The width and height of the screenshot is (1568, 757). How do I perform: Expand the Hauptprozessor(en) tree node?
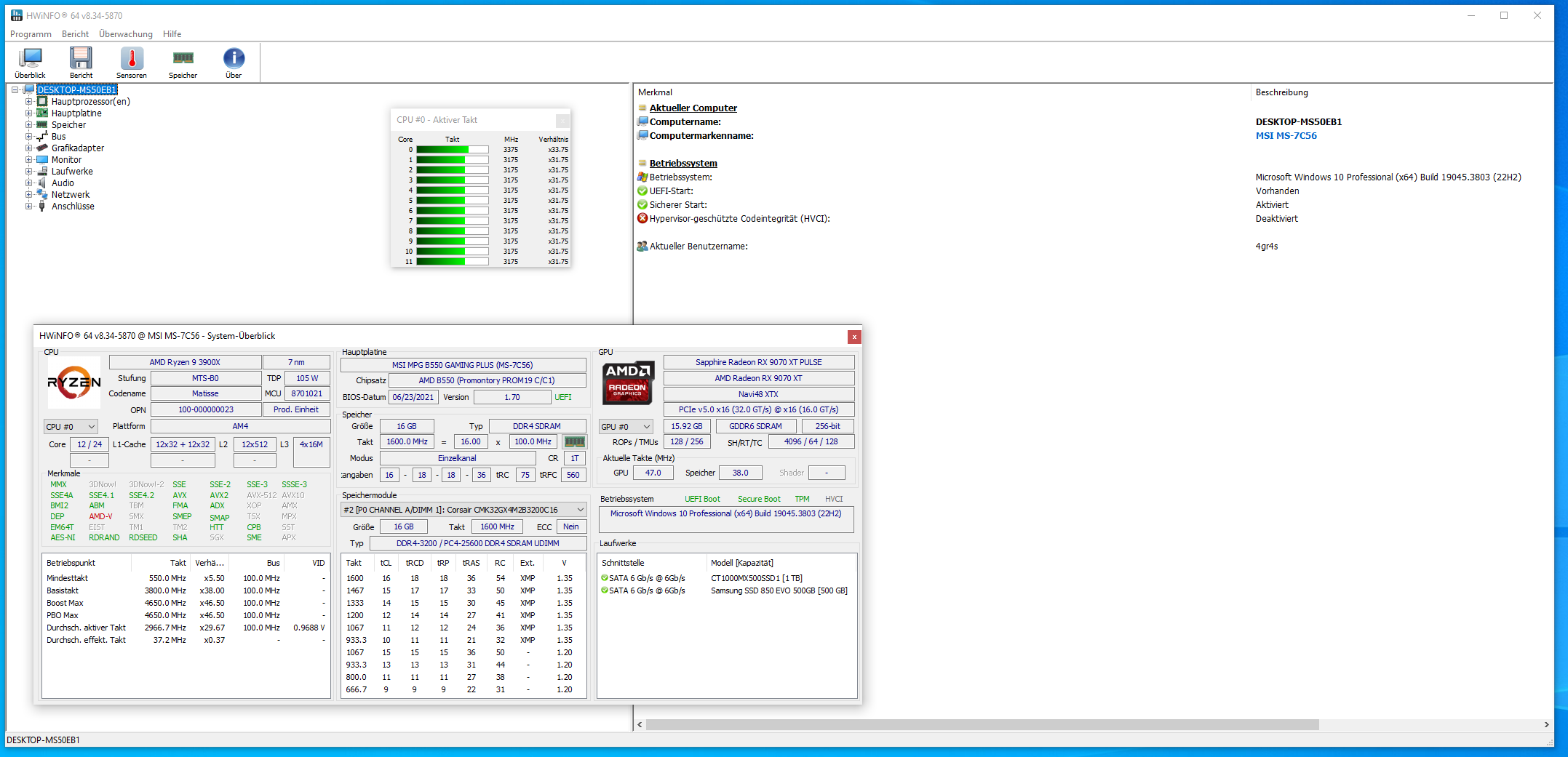(x=29, y=102)
